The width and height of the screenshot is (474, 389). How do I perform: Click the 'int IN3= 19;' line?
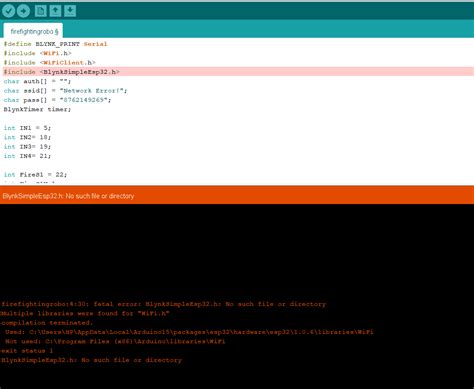27,147
